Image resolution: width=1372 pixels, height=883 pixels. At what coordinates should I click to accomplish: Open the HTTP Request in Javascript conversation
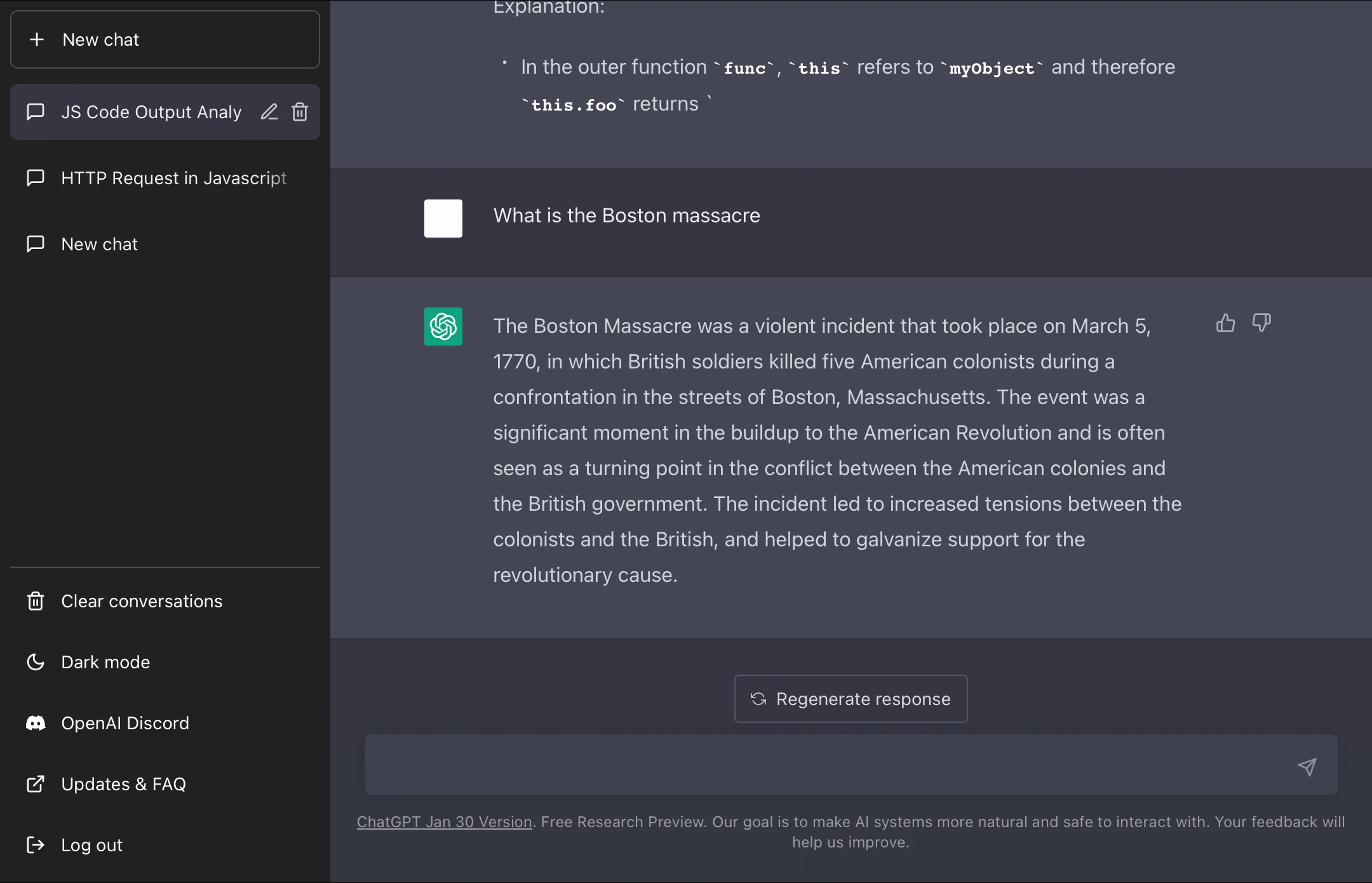(173, 178)
